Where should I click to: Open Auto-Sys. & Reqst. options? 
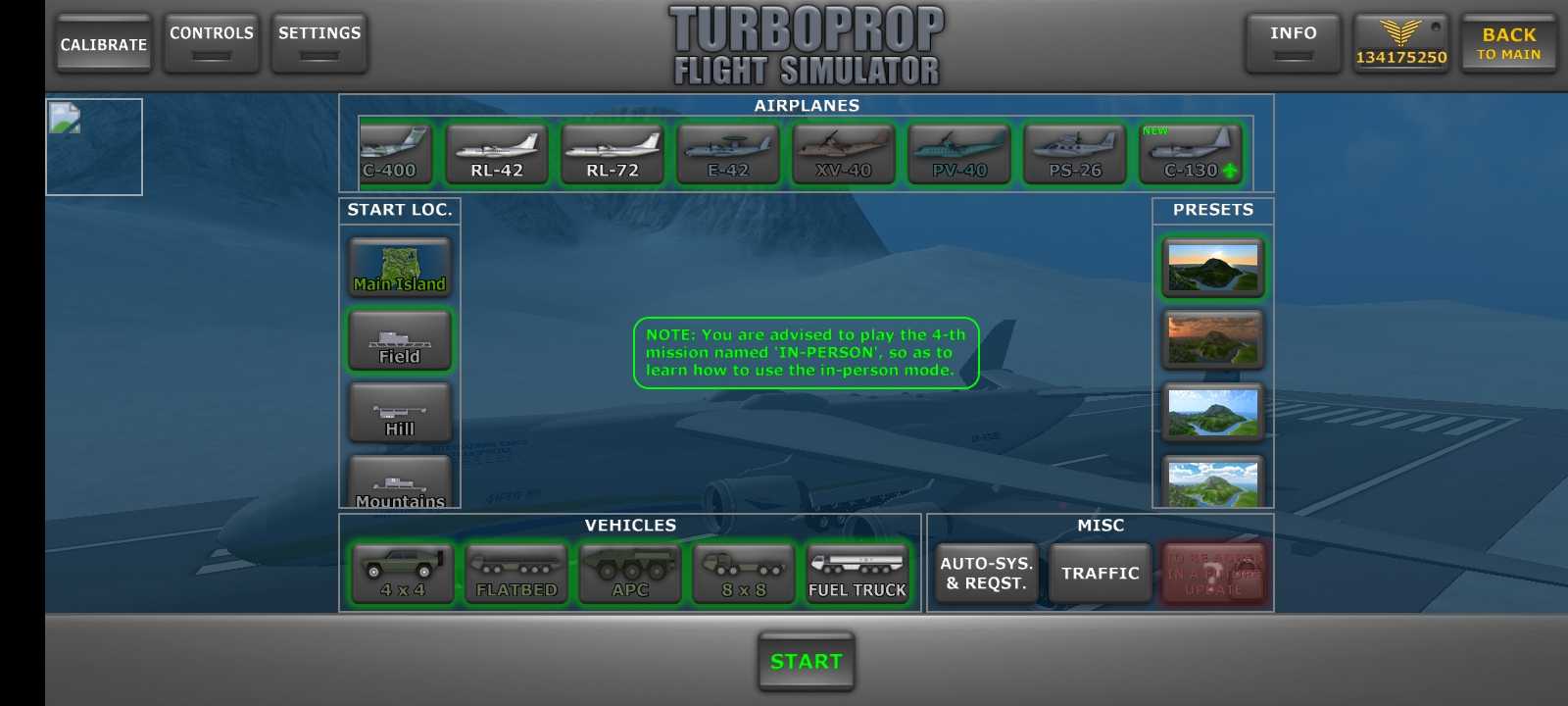point(987,574)
